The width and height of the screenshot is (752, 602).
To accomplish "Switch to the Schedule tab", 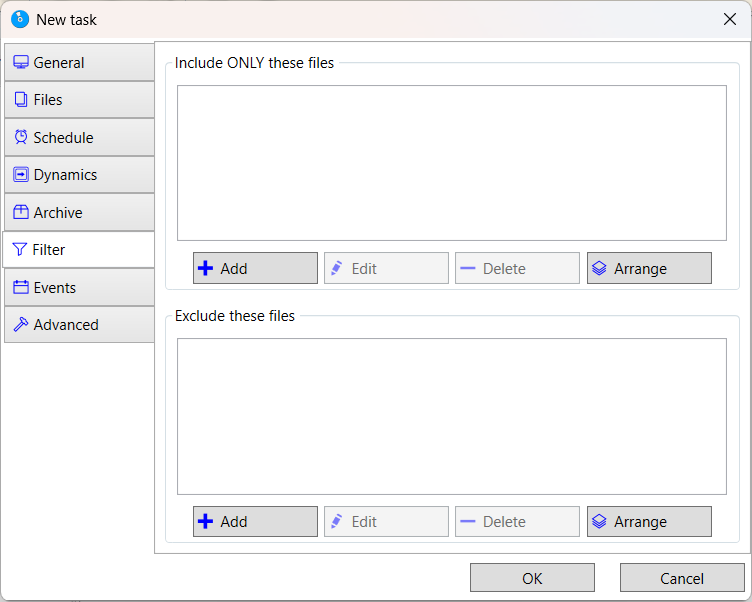I will (79, 137).
